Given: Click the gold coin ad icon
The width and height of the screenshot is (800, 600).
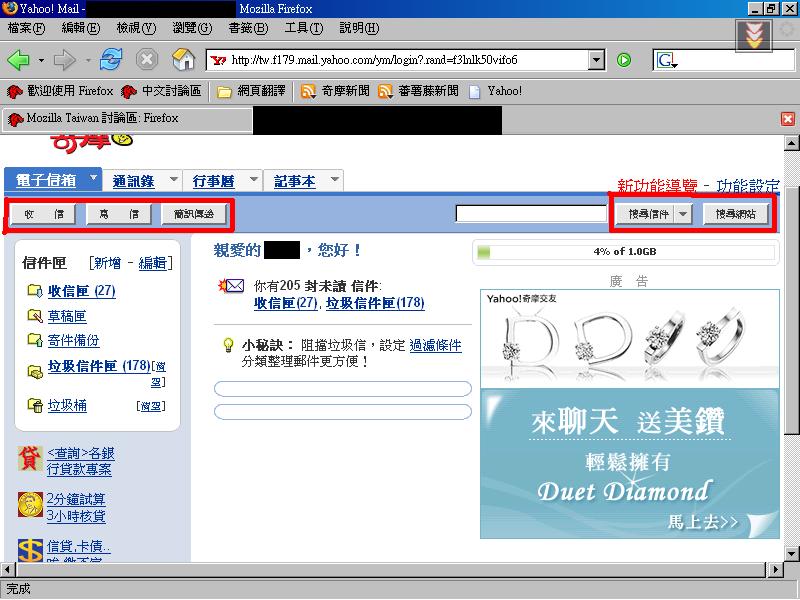Looking at the screenshot, I should pyautogui.click(x=30, y=505).
